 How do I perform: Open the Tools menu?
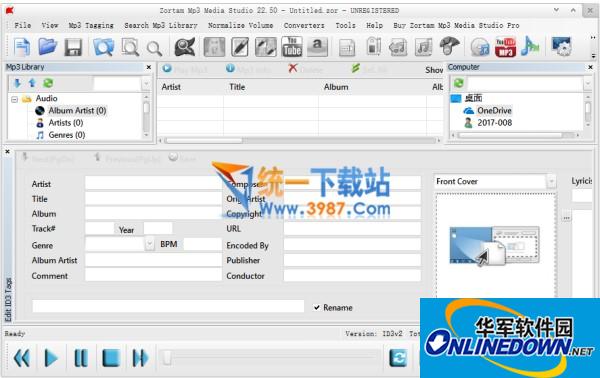click(x=345, y=25)
